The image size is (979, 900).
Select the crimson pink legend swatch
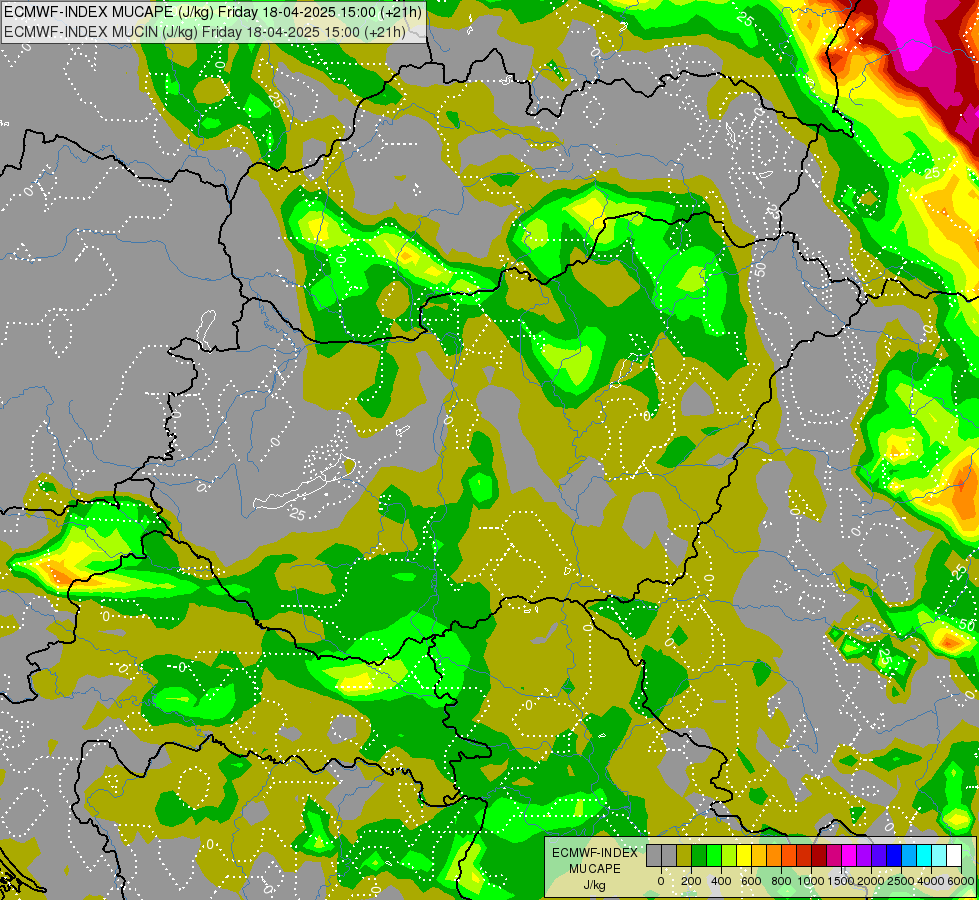(835, 856)
